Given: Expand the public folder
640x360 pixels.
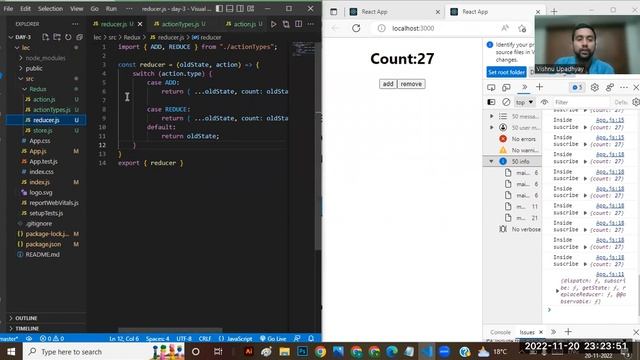Looking at the screenshot, I should (x=34, y=68).
